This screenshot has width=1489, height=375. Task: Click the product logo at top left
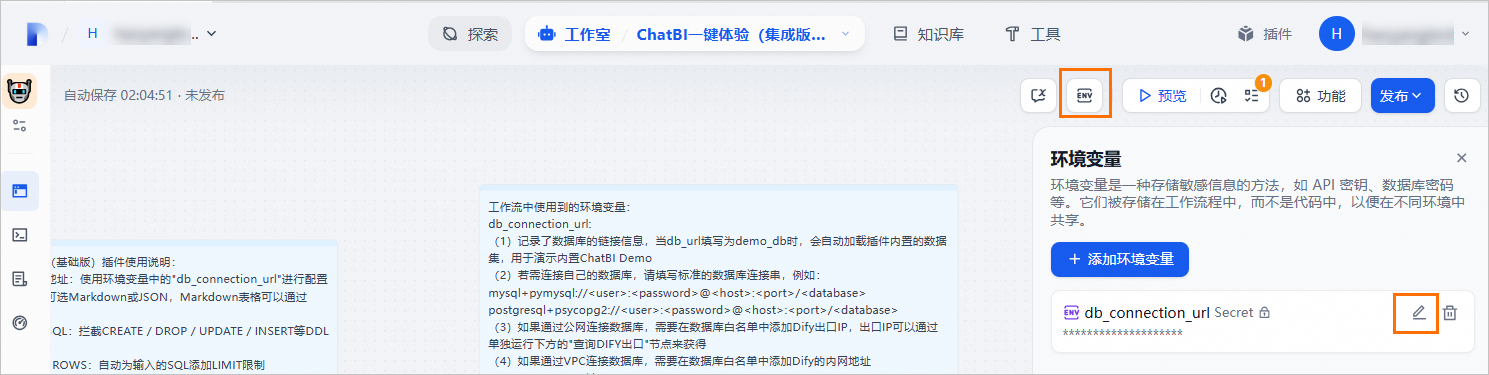point(37,34)
